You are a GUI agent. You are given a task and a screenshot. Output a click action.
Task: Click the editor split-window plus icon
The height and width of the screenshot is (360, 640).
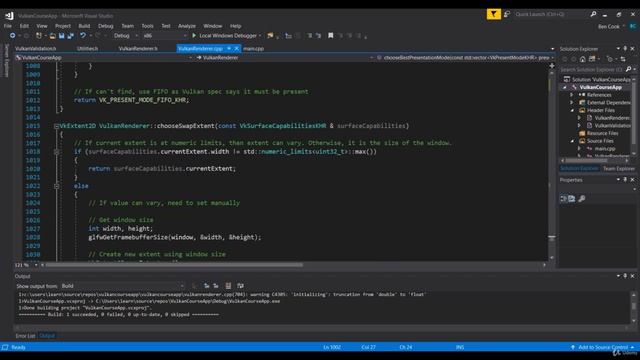(x=552, y=65)
